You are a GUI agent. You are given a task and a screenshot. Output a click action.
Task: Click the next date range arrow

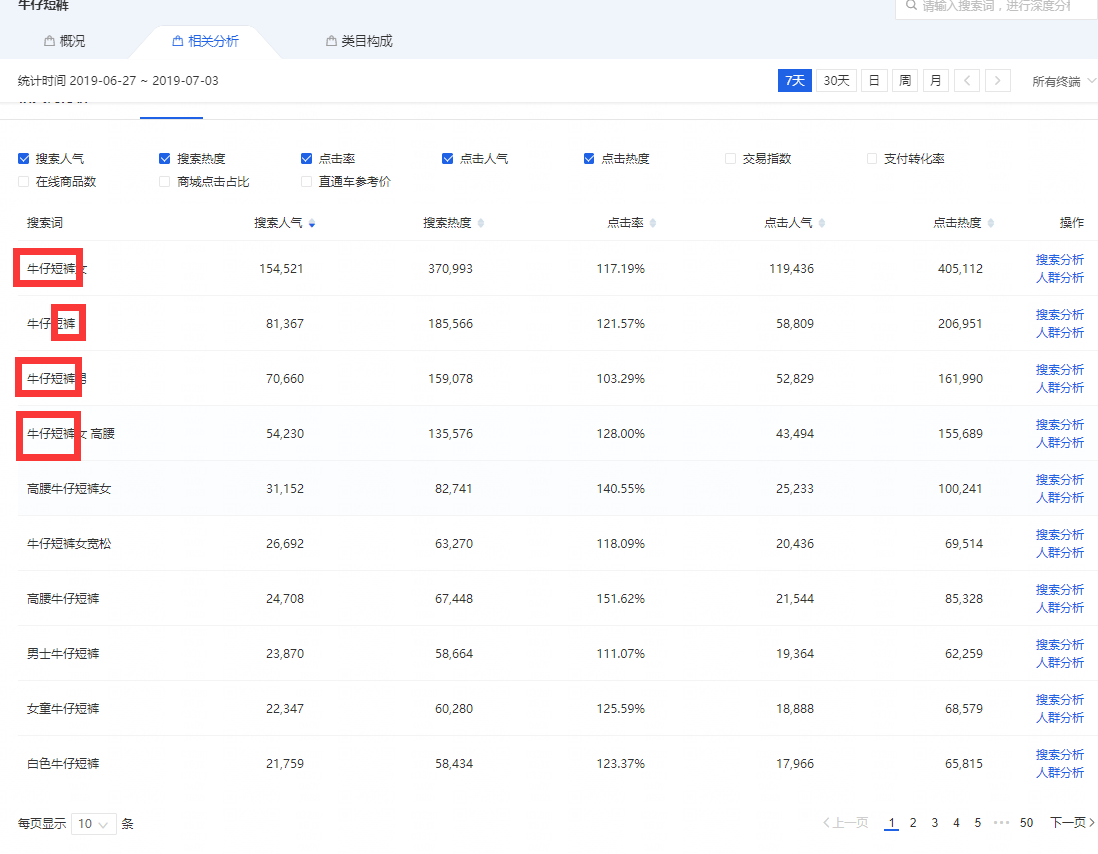998,81
